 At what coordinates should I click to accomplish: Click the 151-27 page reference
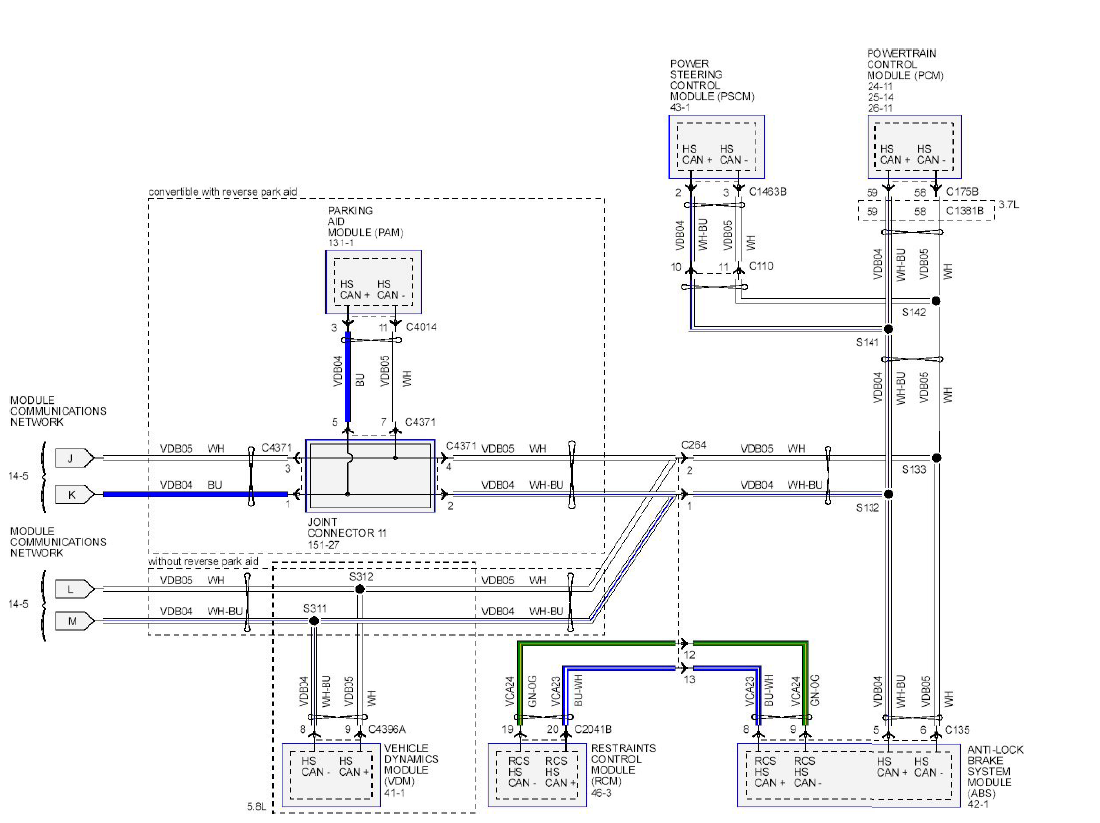(323, 544)
